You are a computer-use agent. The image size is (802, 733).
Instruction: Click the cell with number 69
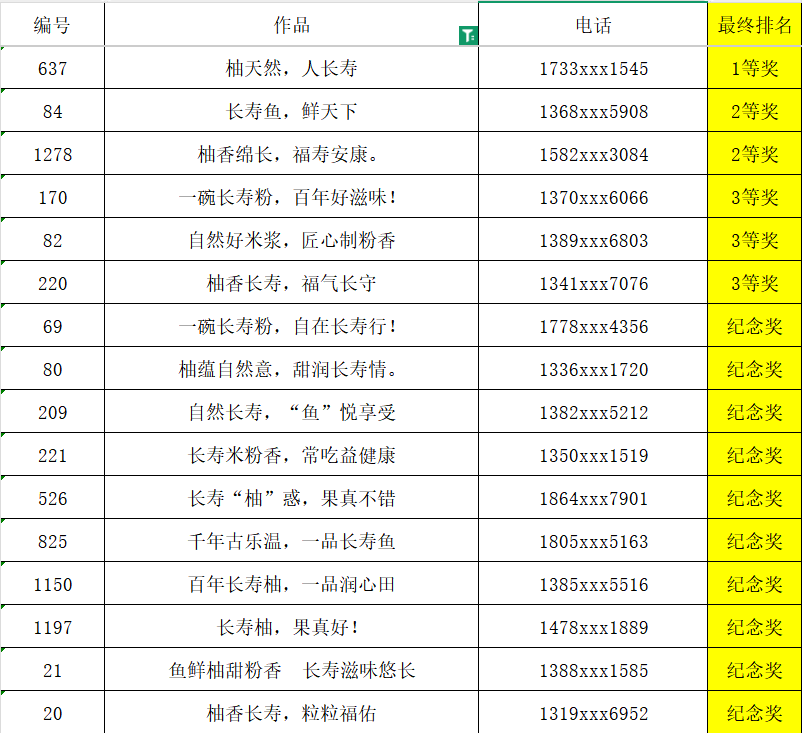click(52, 326)
